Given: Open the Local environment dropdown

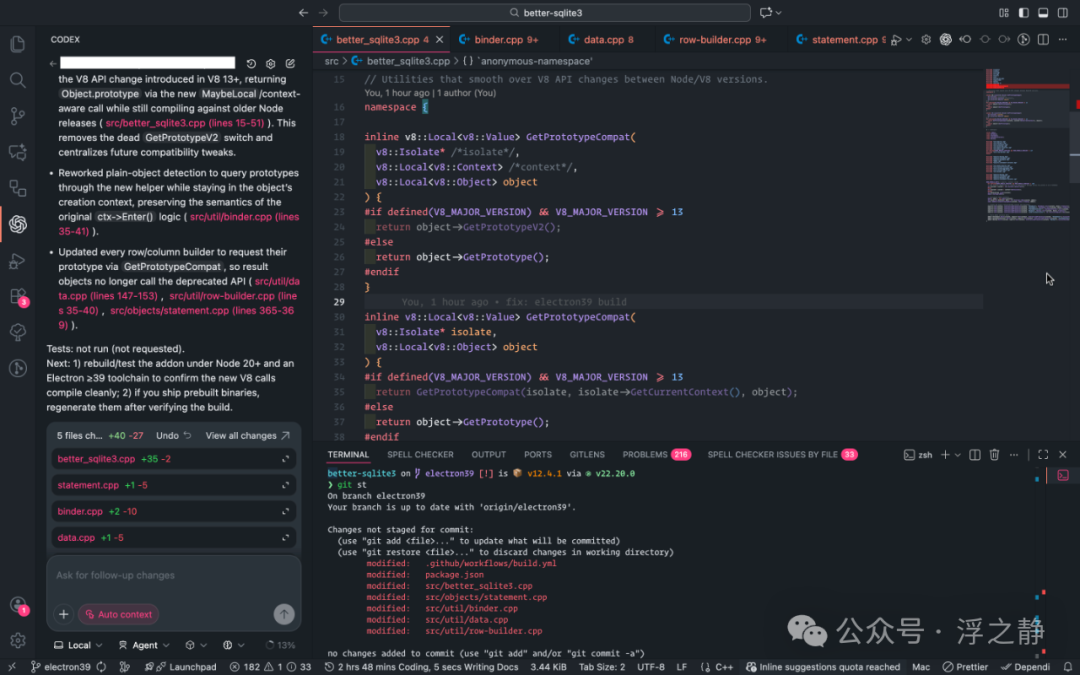Looking at the screenshot, I should (x=79, y=645).
